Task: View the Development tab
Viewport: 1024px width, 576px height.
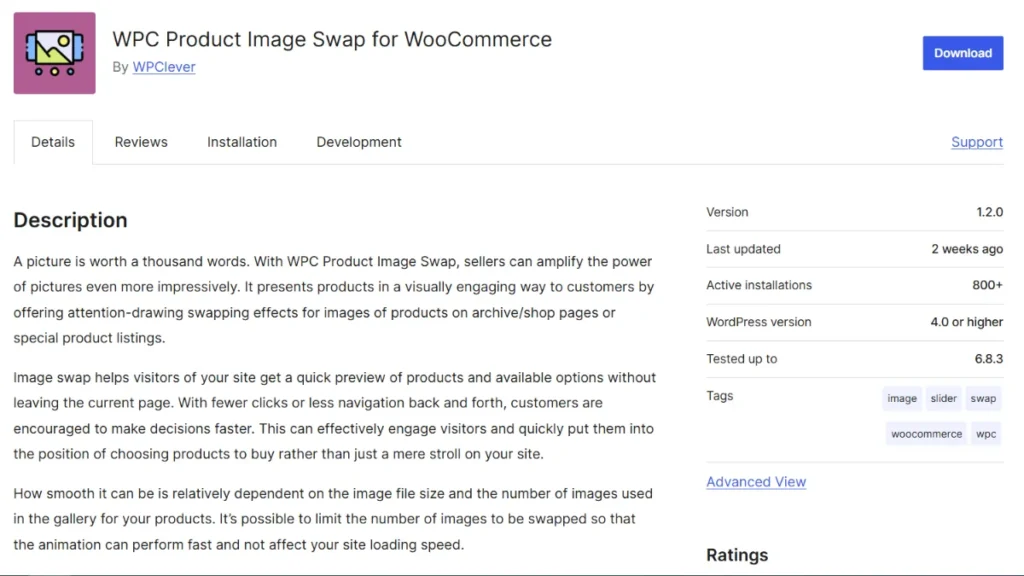Action: pyautogui.click(x=358, y=142)
